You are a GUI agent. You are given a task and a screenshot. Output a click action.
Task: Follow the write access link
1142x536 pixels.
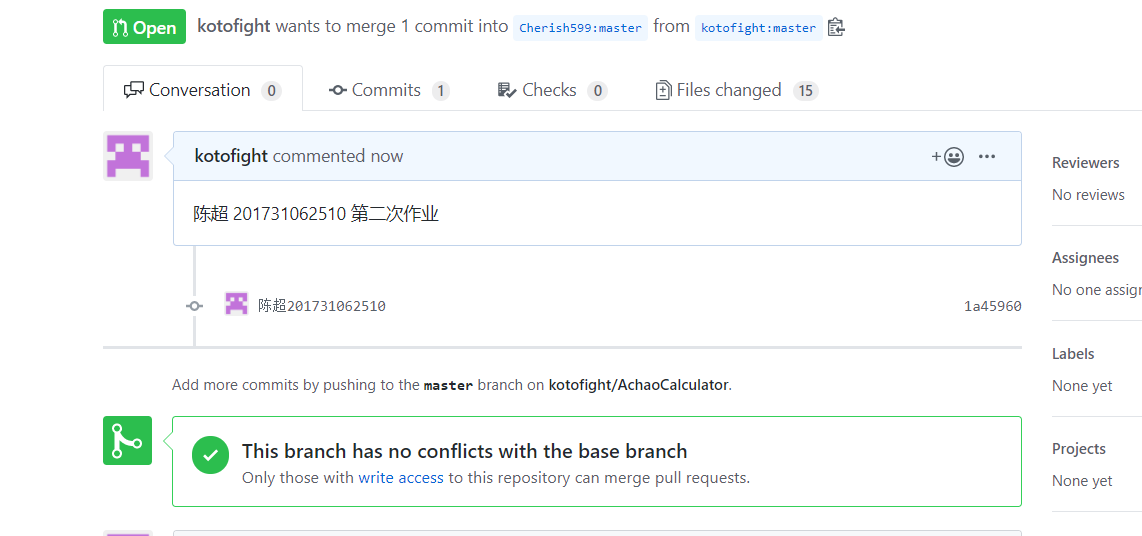pos(401,478)
